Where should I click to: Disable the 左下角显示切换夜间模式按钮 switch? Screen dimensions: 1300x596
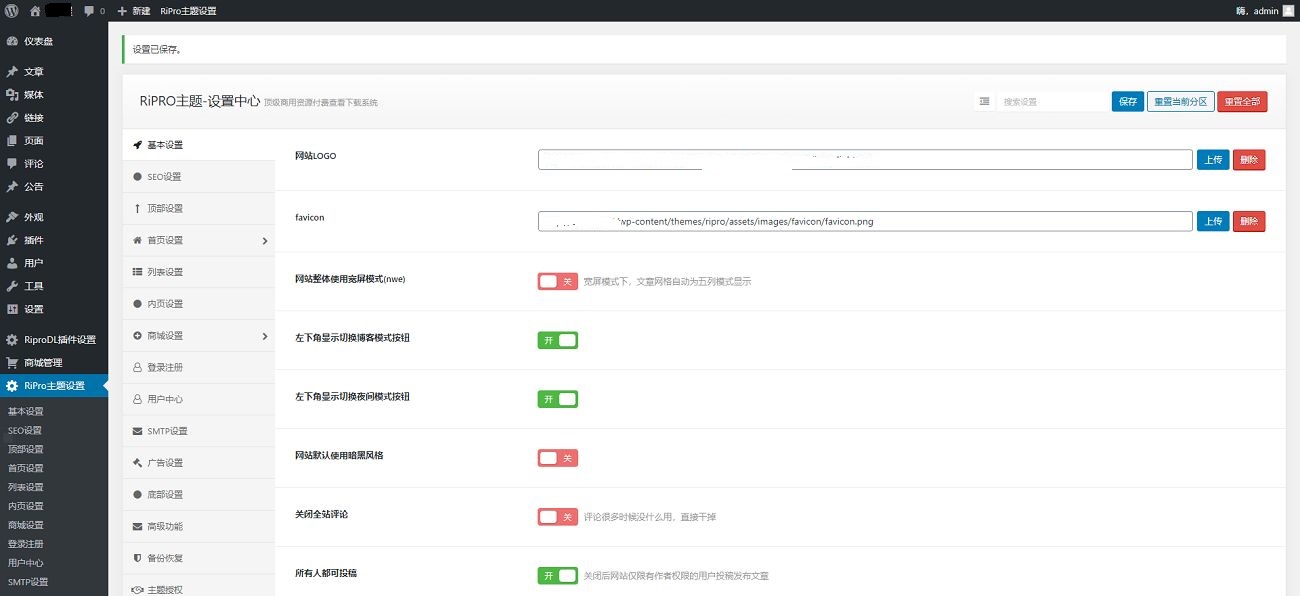pos(557,399)
